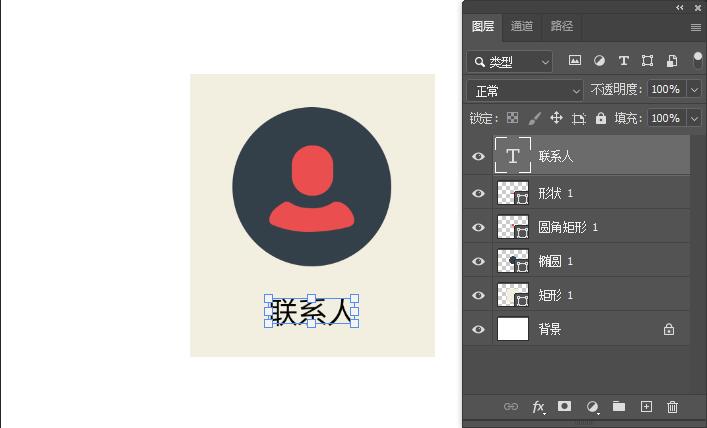Hide the 圆角矩形 1 layer
Screen dimensions: 707x428
478,227
